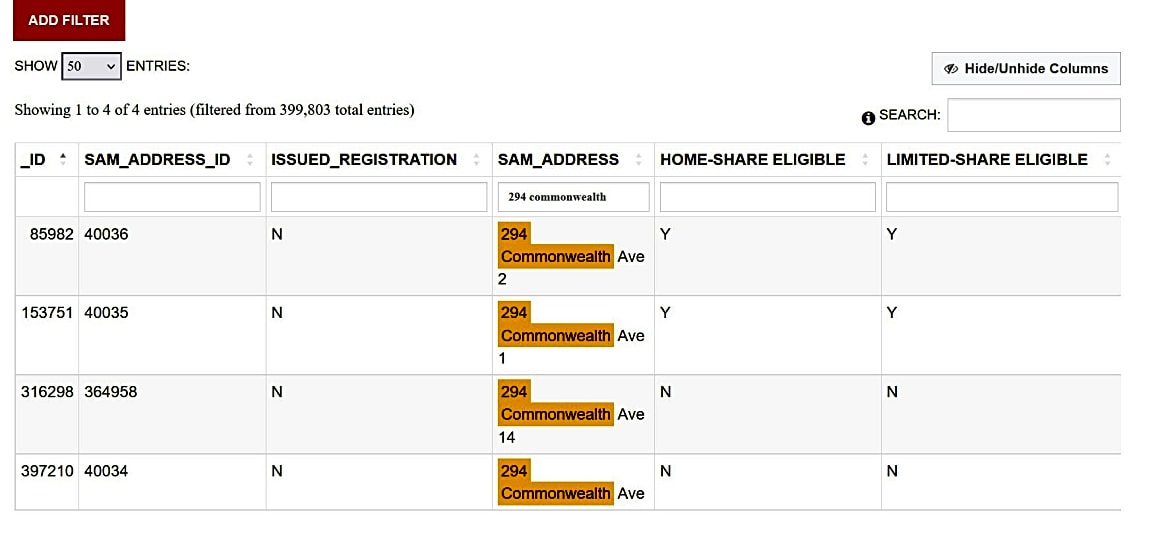Click the HOME-SHARE ELIGIBLE filter input
Viewport: 1152px width, 541px height.
pyautogui.click(x=767, y=197)
